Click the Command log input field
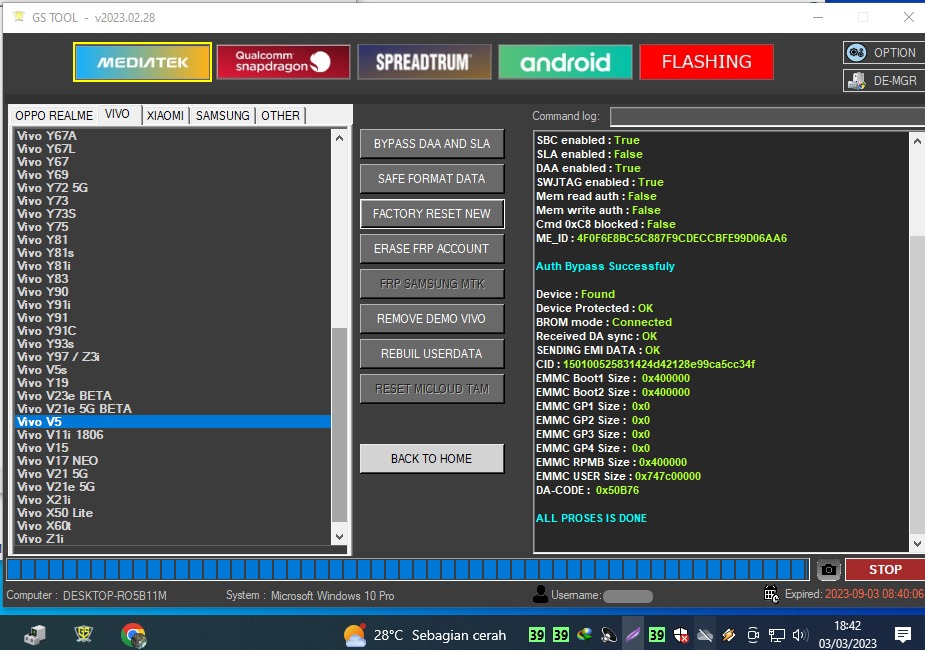 click(x=767, y=116)
